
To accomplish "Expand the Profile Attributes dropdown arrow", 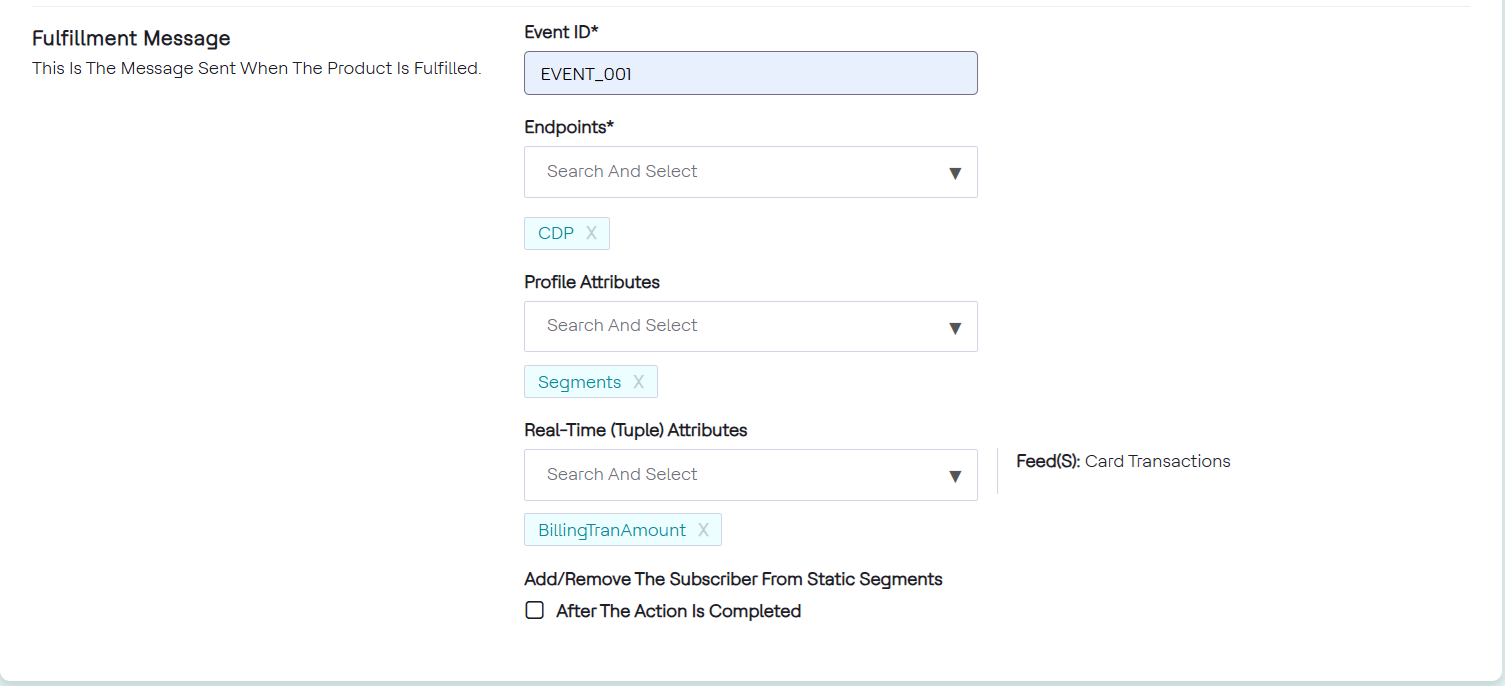I will (954, 327).
